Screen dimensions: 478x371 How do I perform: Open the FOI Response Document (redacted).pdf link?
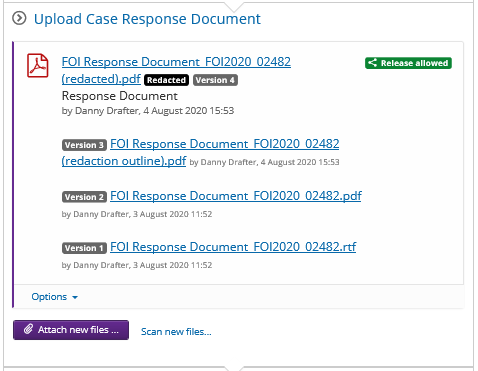tap(176, 70)
